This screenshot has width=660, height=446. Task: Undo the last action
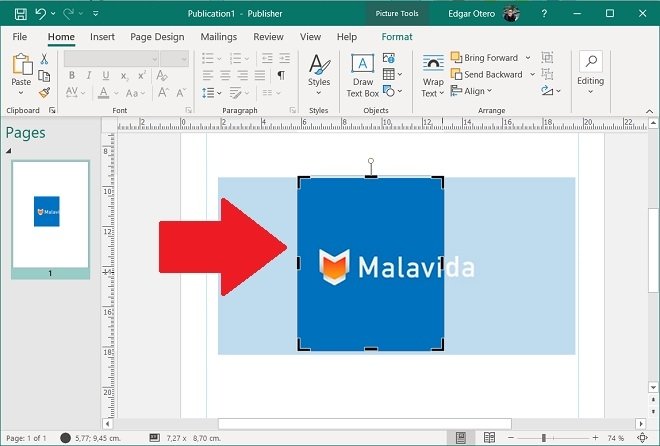coord(40,14)
